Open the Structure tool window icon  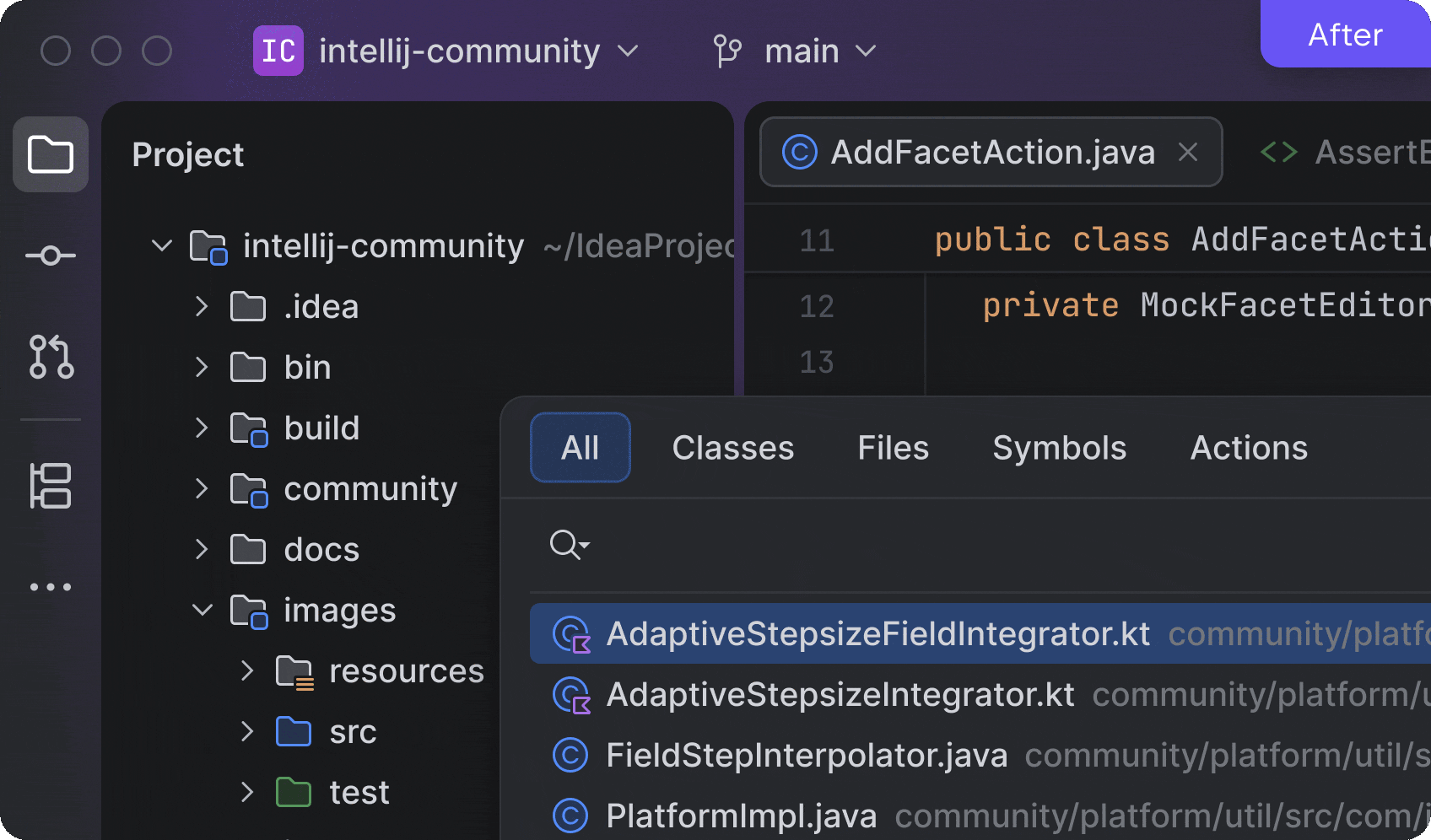[x=51, y=486]
